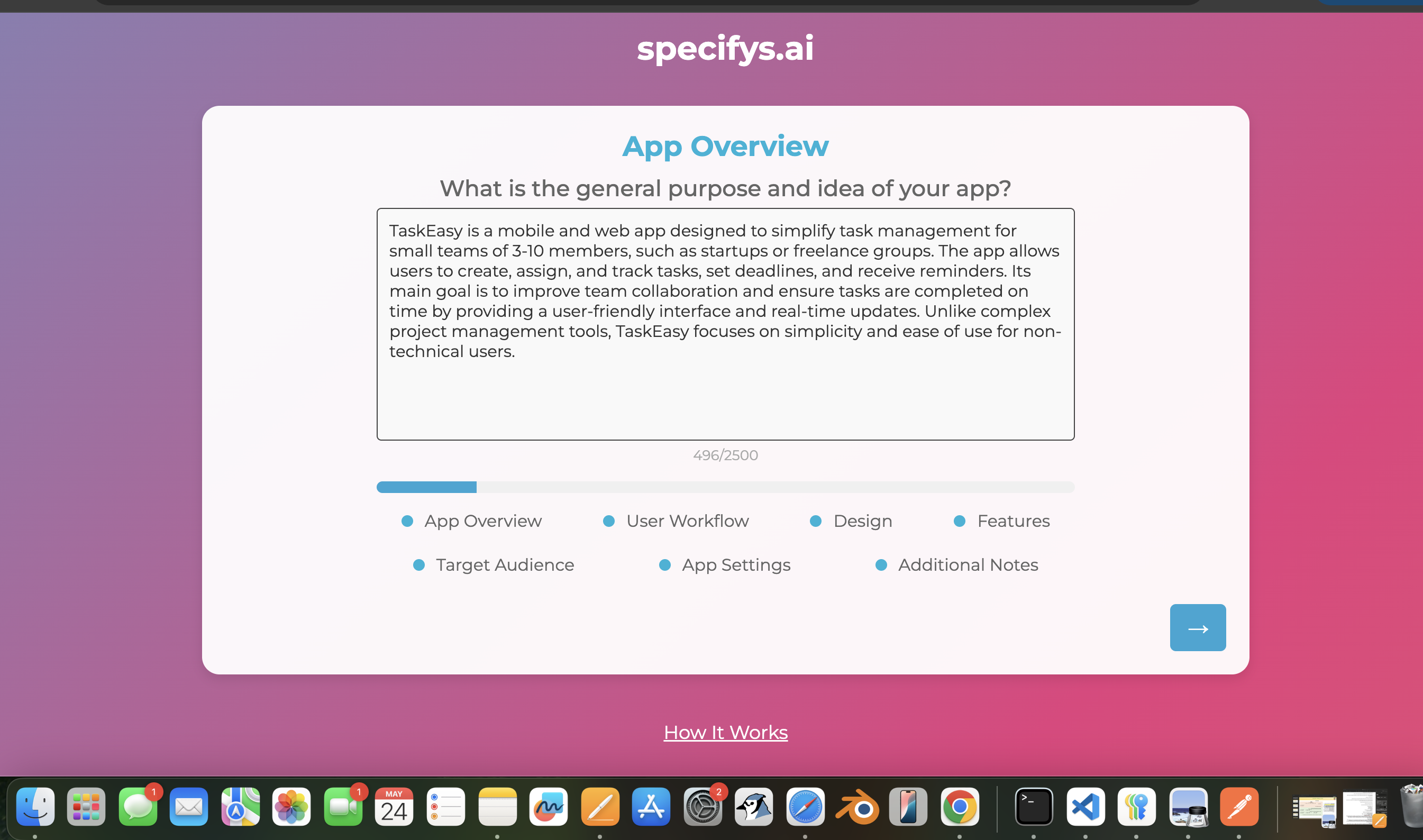Open the Additional Notes step

click(968, 564)
